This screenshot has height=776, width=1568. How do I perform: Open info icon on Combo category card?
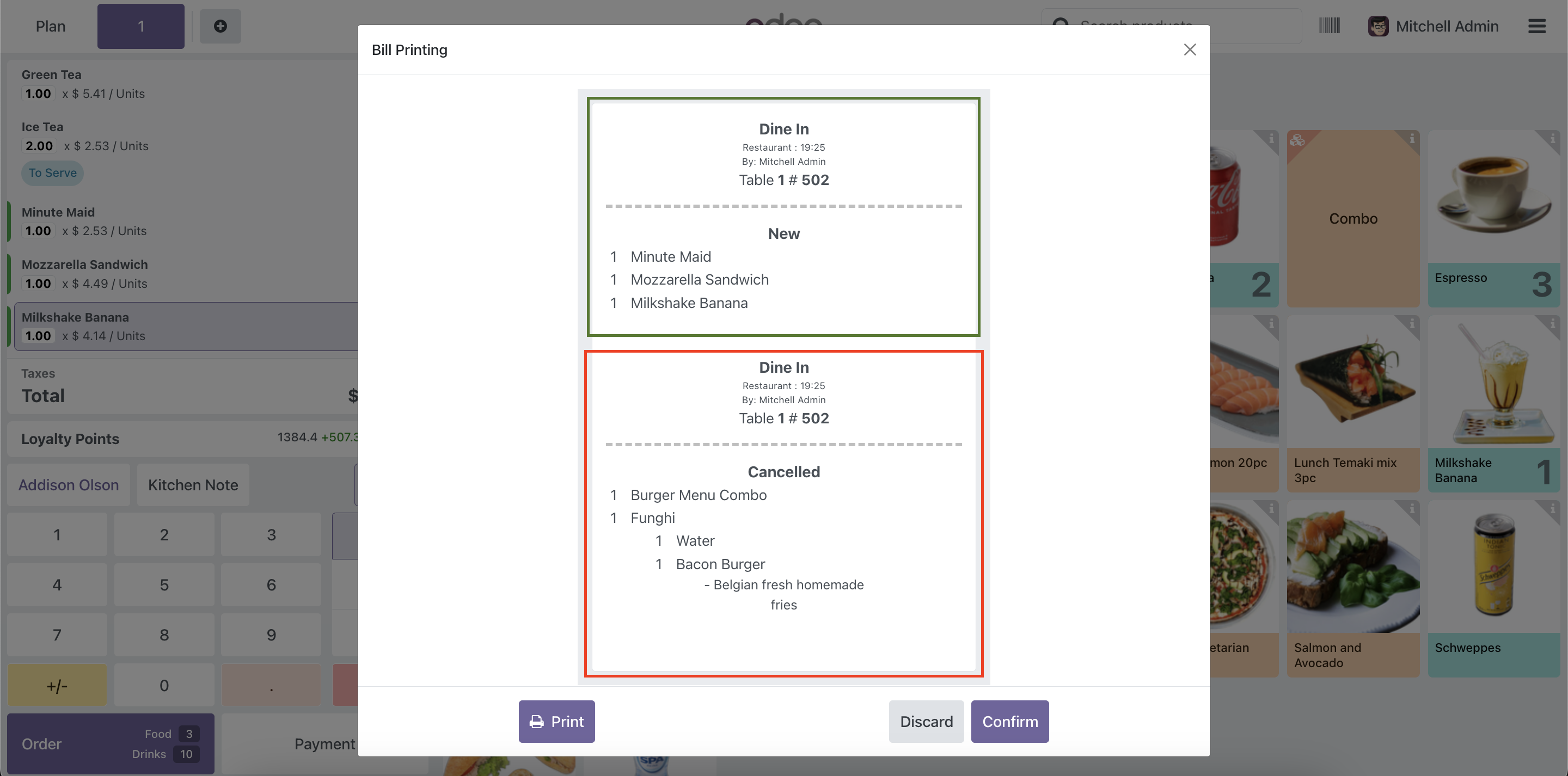pyautogui.click(x=1412, y=139)
